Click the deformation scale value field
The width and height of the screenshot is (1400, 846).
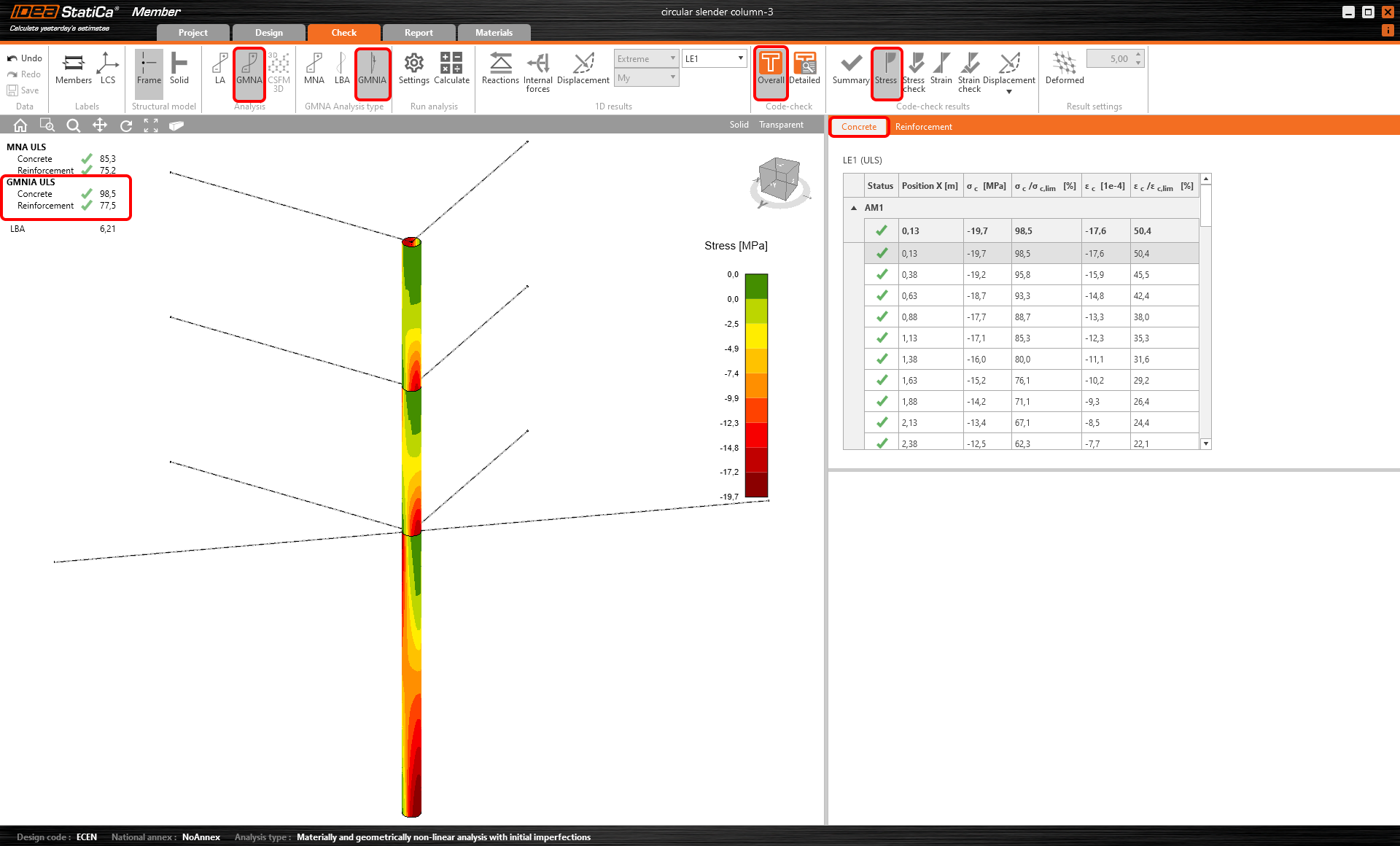point(1109,58)
